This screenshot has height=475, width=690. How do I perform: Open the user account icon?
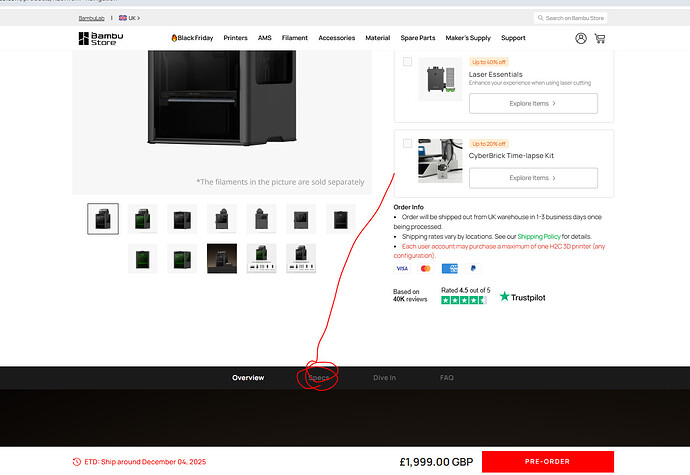pyautogui.click(x=581, y=38)
